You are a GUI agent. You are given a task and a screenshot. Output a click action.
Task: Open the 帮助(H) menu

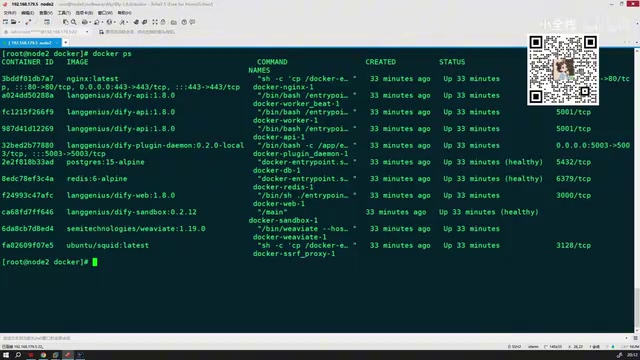point(124,13)
